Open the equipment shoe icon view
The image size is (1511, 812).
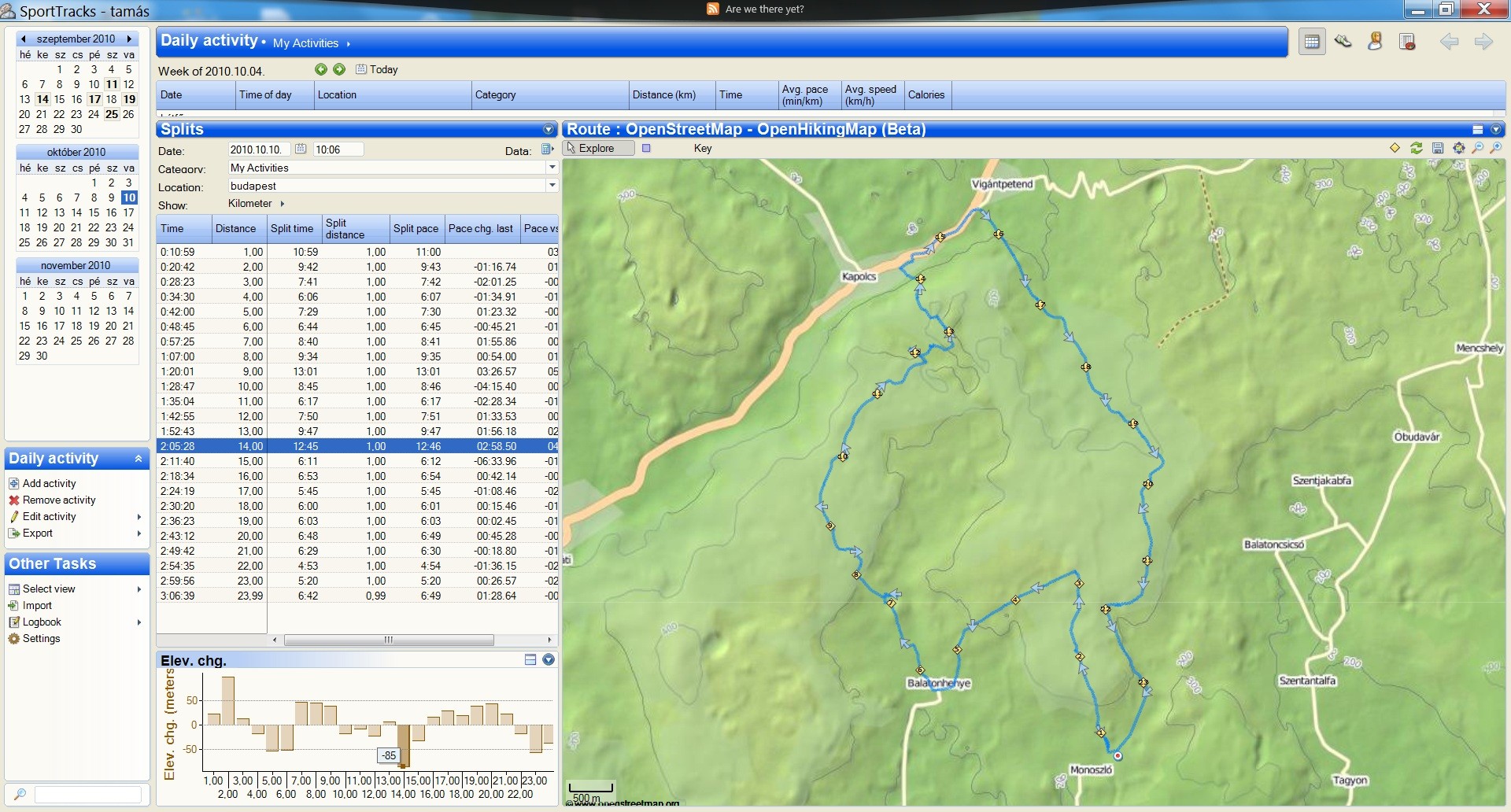1343,42
